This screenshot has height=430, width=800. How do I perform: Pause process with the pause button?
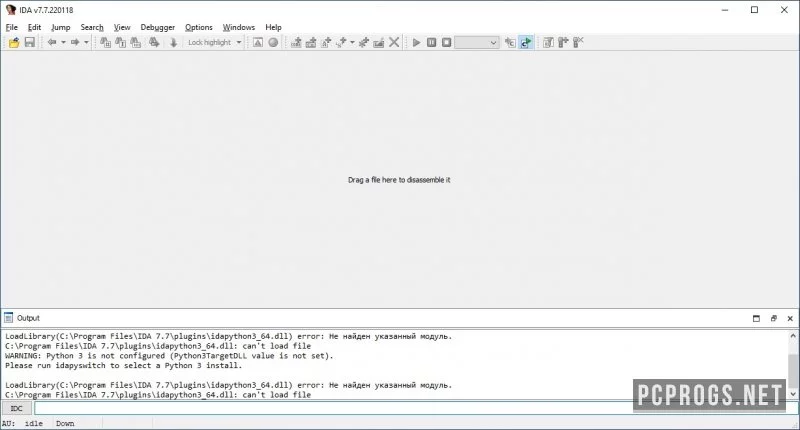pos(432,42)
